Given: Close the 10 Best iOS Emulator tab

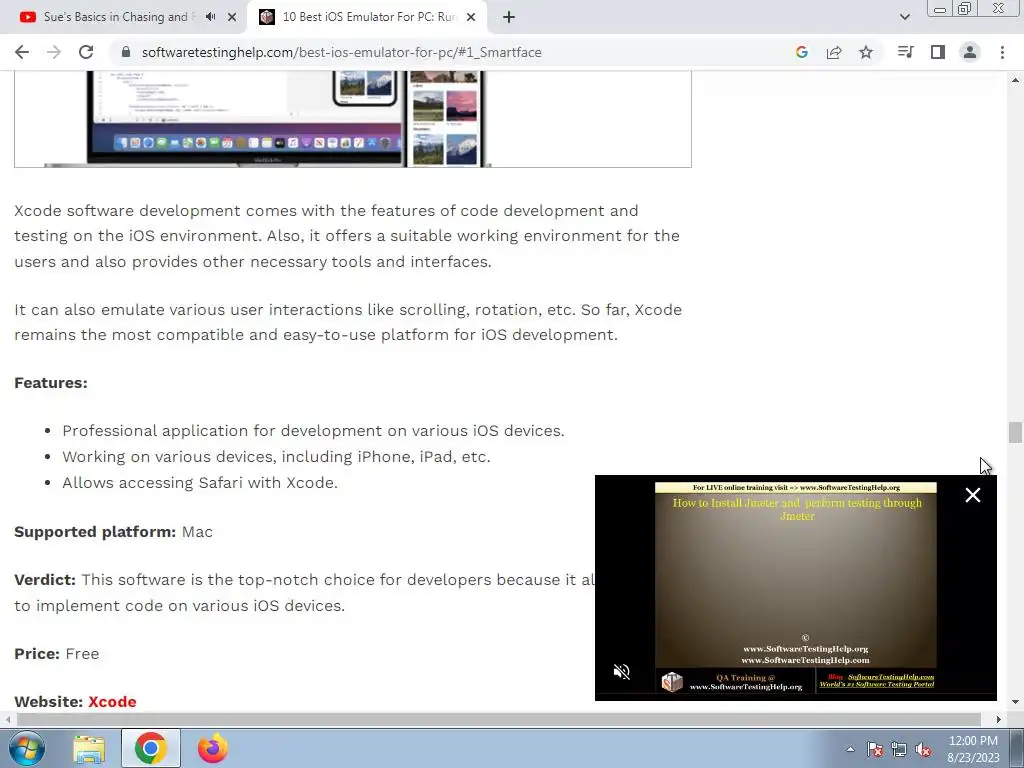Looking at the screenshot, I should click(471, 17).
